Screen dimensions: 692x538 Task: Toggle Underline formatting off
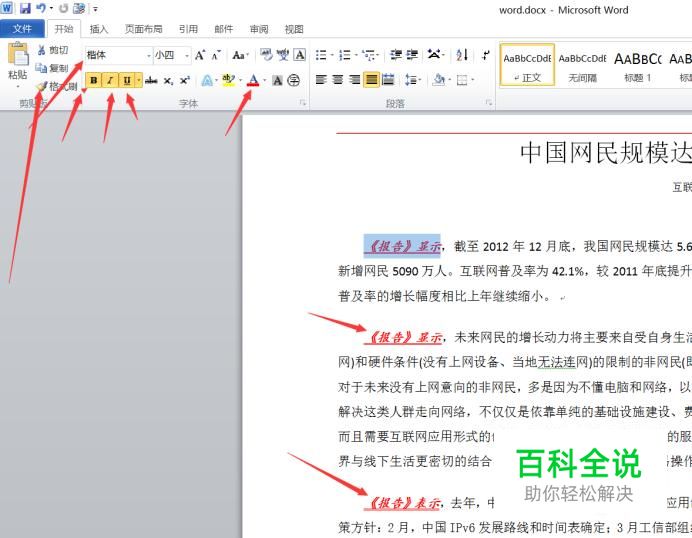(x=126, y=80)
